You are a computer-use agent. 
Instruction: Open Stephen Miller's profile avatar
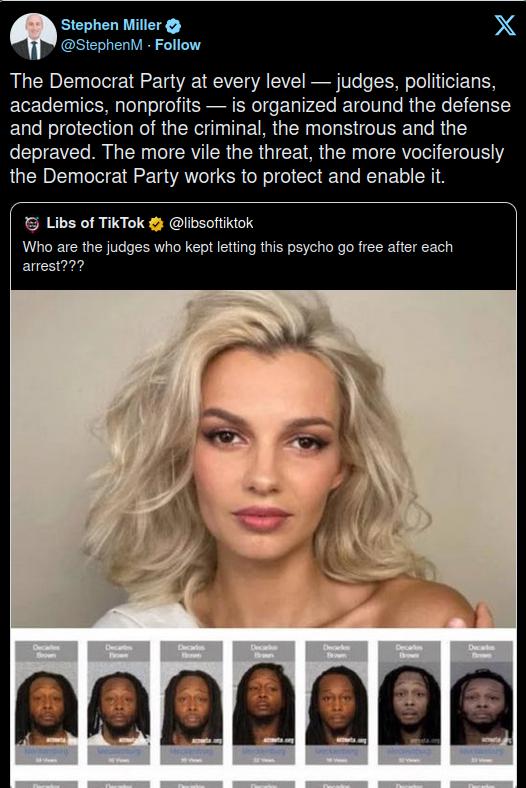coord(33,37)
